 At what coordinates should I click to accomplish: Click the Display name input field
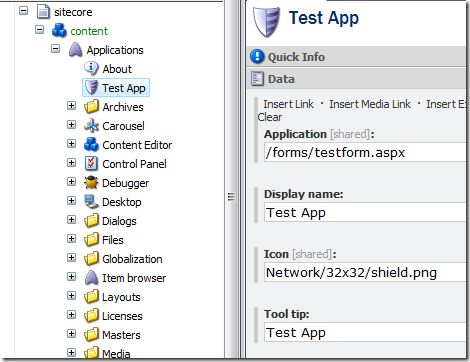(x=365, y=212)
